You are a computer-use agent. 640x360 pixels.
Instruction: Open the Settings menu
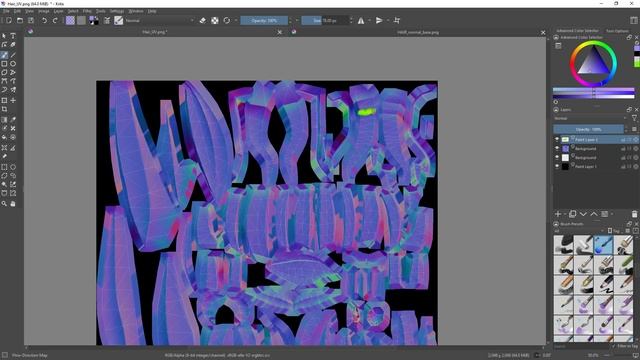point(117,11)
